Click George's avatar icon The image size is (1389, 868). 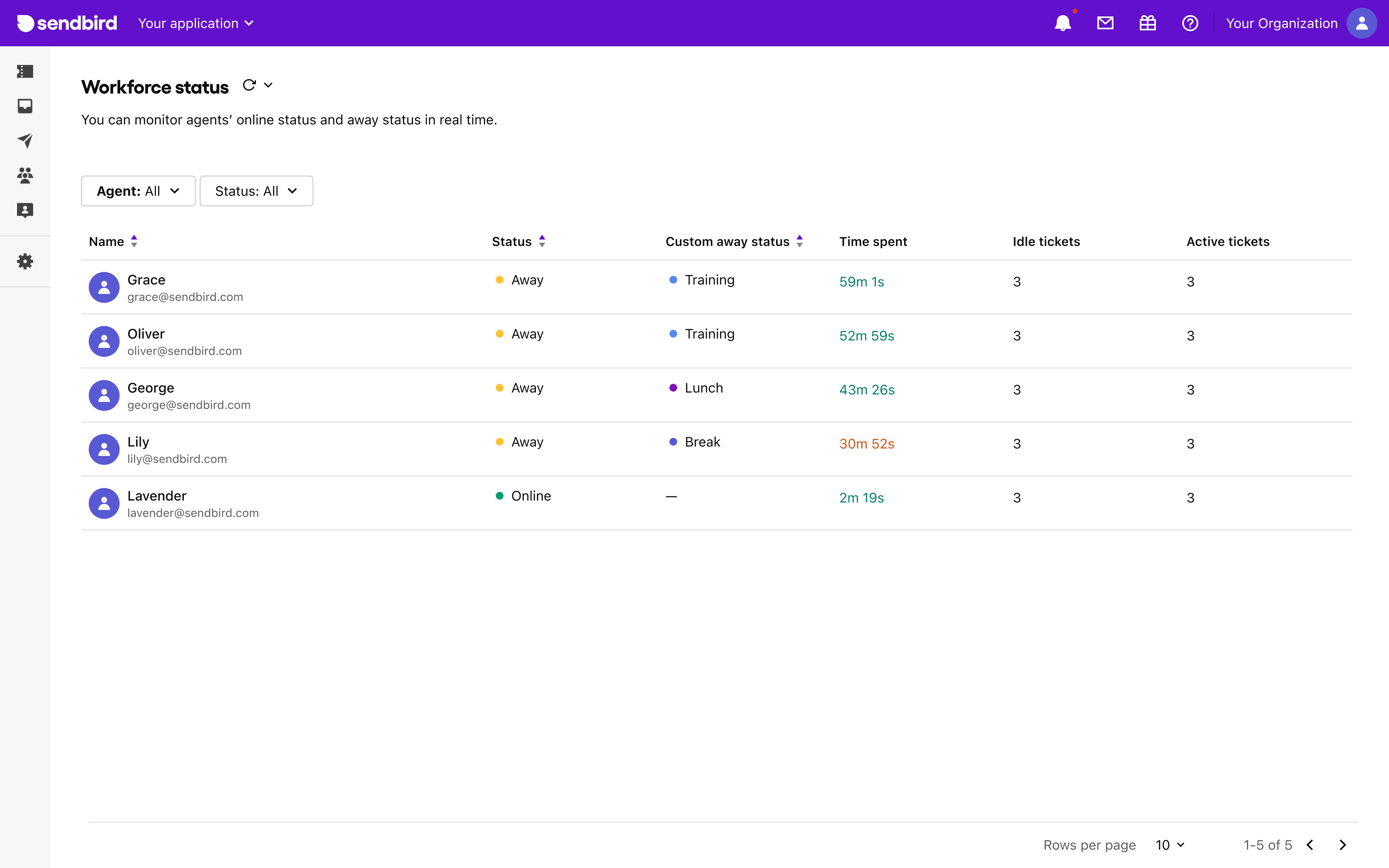pyautogui.click(x=104, y=395)
